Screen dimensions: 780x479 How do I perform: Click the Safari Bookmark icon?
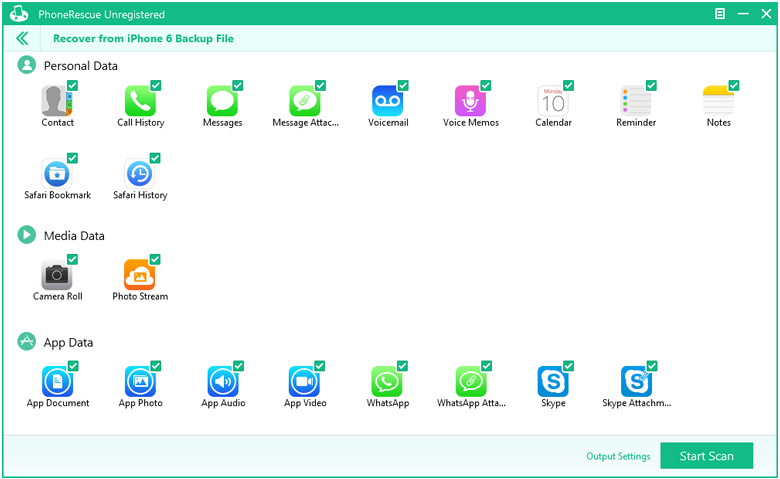[x=56, y=174]
